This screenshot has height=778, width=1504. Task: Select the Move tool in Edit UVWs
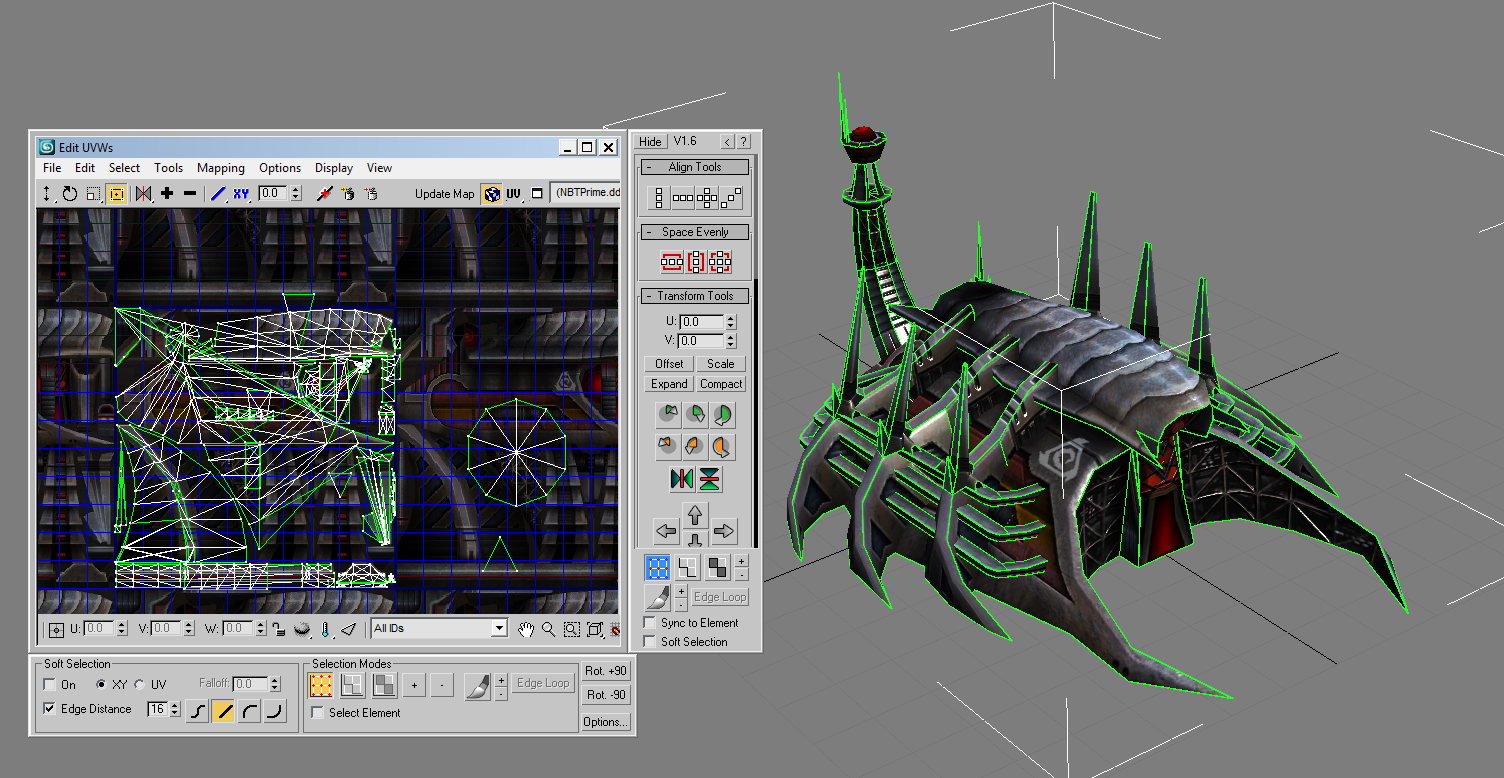click(47, 194)
